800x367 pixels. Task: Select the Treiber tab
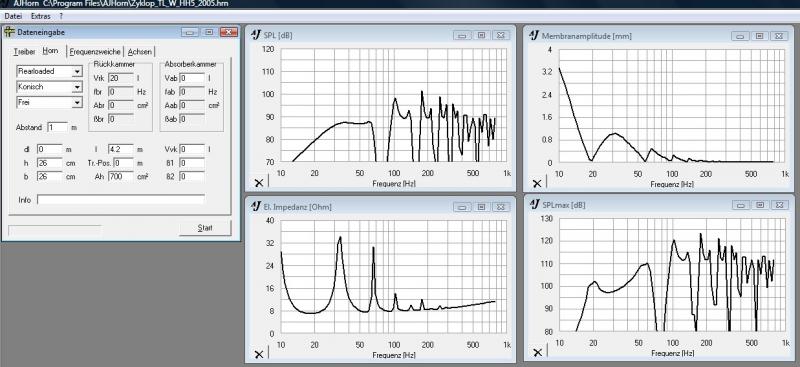tap(24, 52)
